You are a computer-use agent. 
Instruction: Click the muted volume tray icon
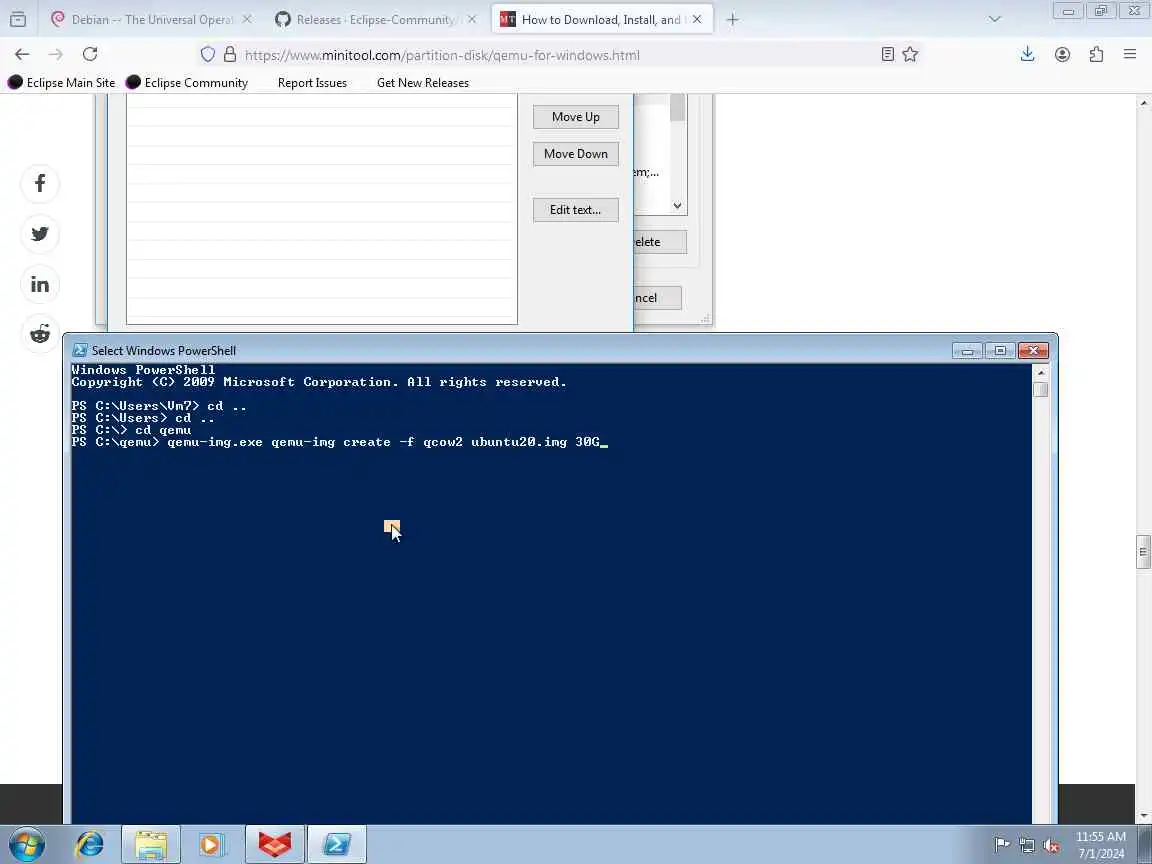pyautogui.click(x=1051, y=845)
